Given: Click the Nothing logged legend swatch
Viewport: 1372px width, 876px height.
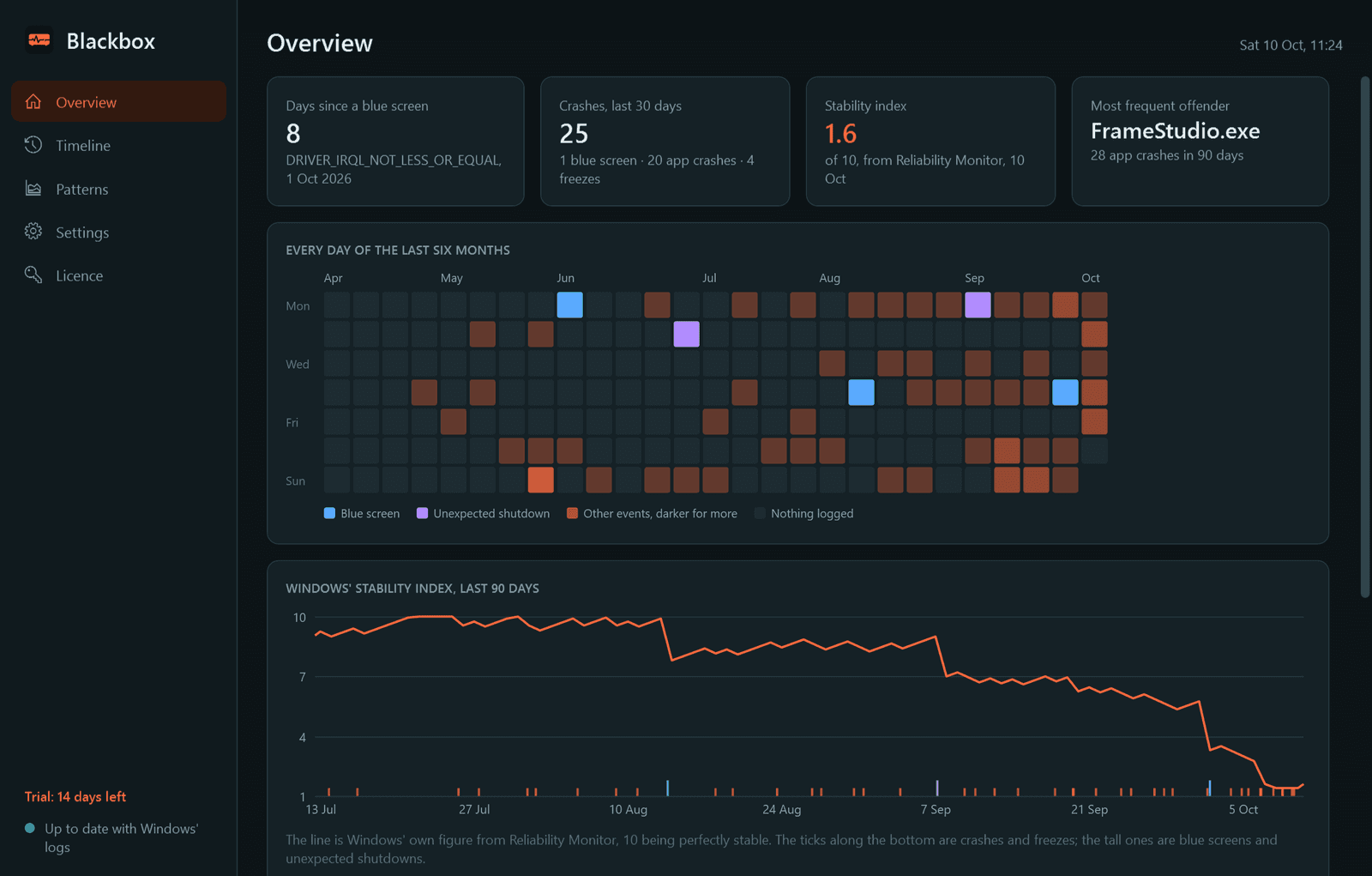Looking at the screenshot, I should pyautogui.click(x=760, y=513).
